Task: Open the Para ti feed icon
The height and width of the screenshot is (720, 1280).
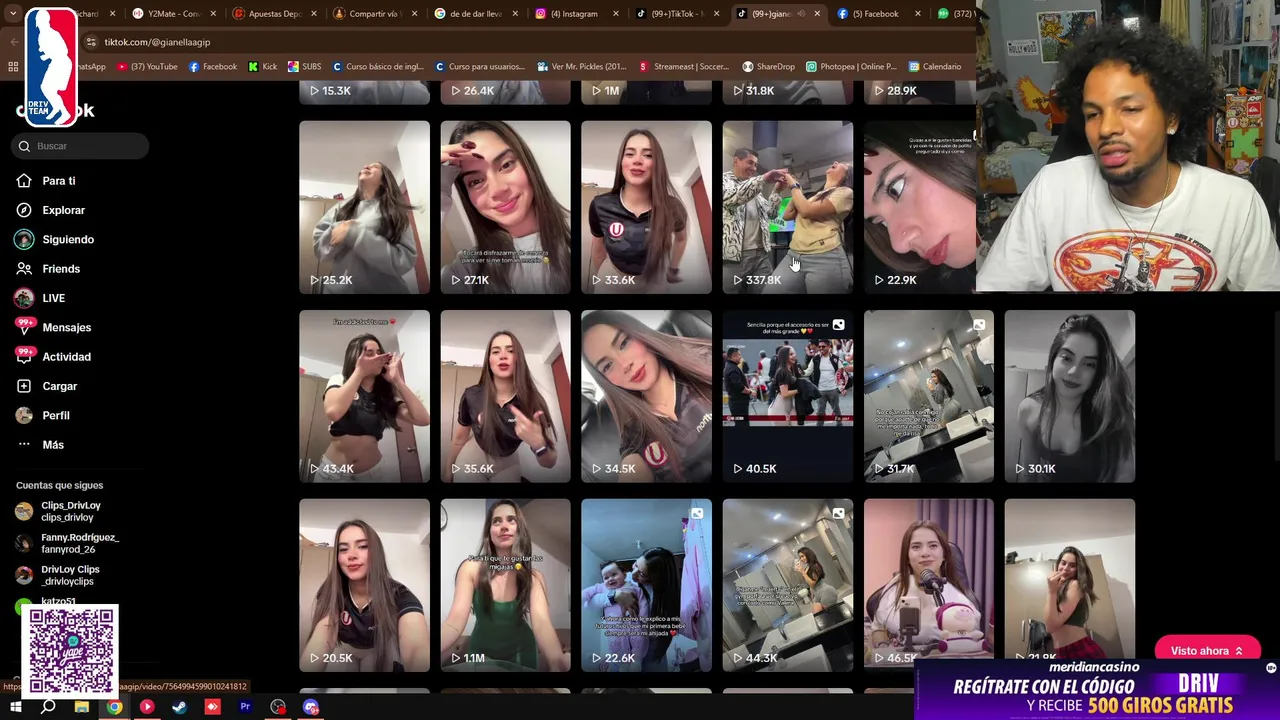Action: pos(24,181)
